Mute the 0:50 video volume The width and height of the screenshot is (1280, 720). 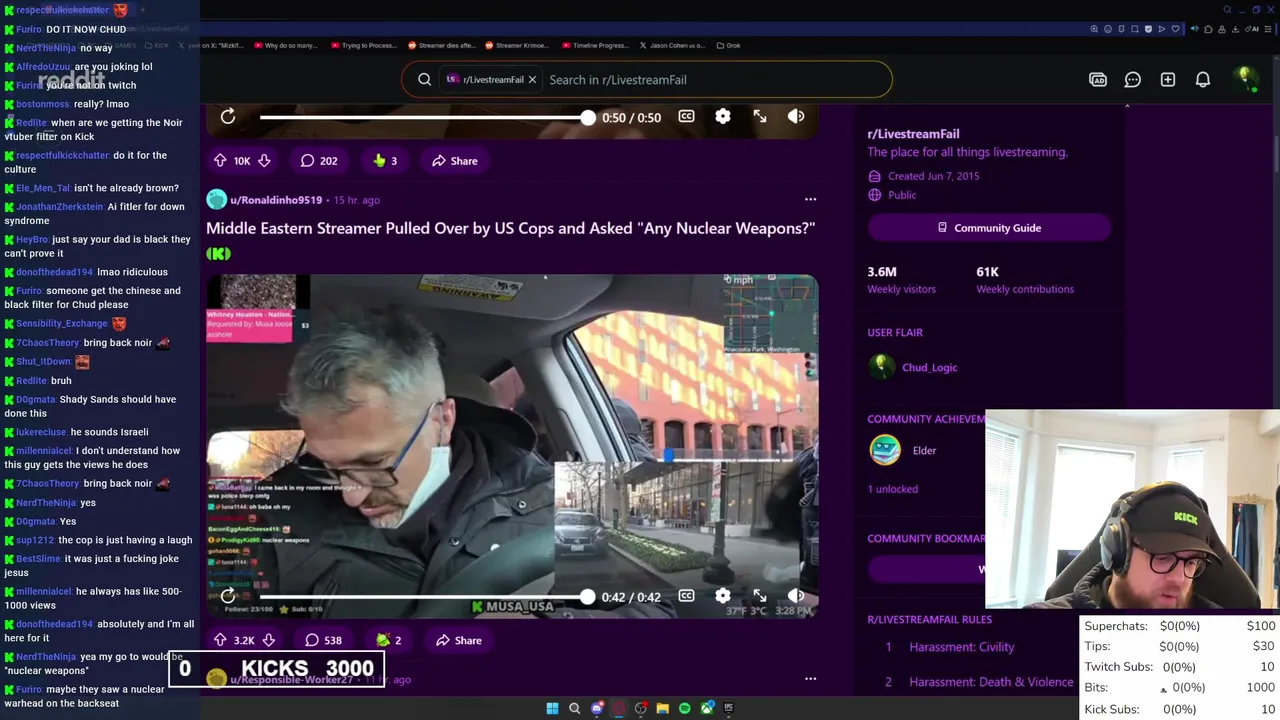point(796,117)
